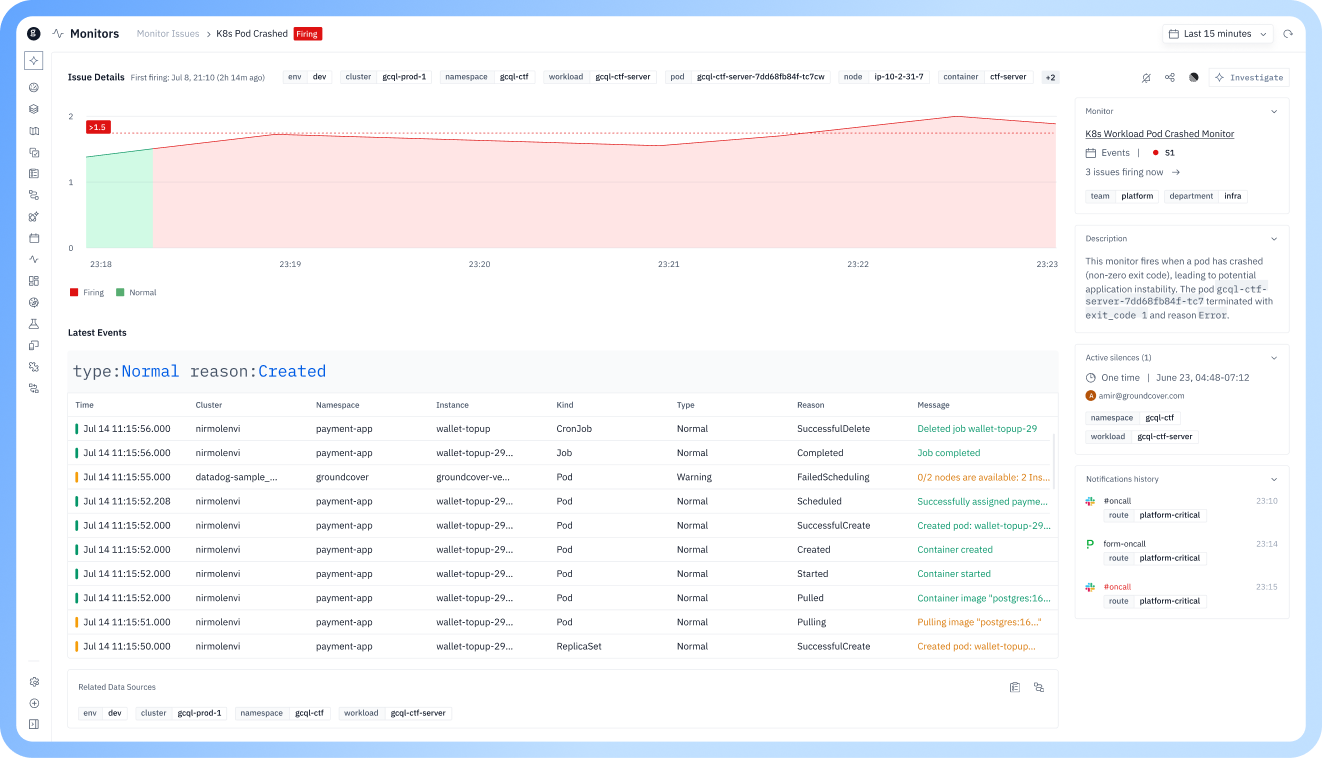This screenshot has height=758, width=1322.
Task: Click the Monitors breadcrumb title
Action: [x=94, y=34]
